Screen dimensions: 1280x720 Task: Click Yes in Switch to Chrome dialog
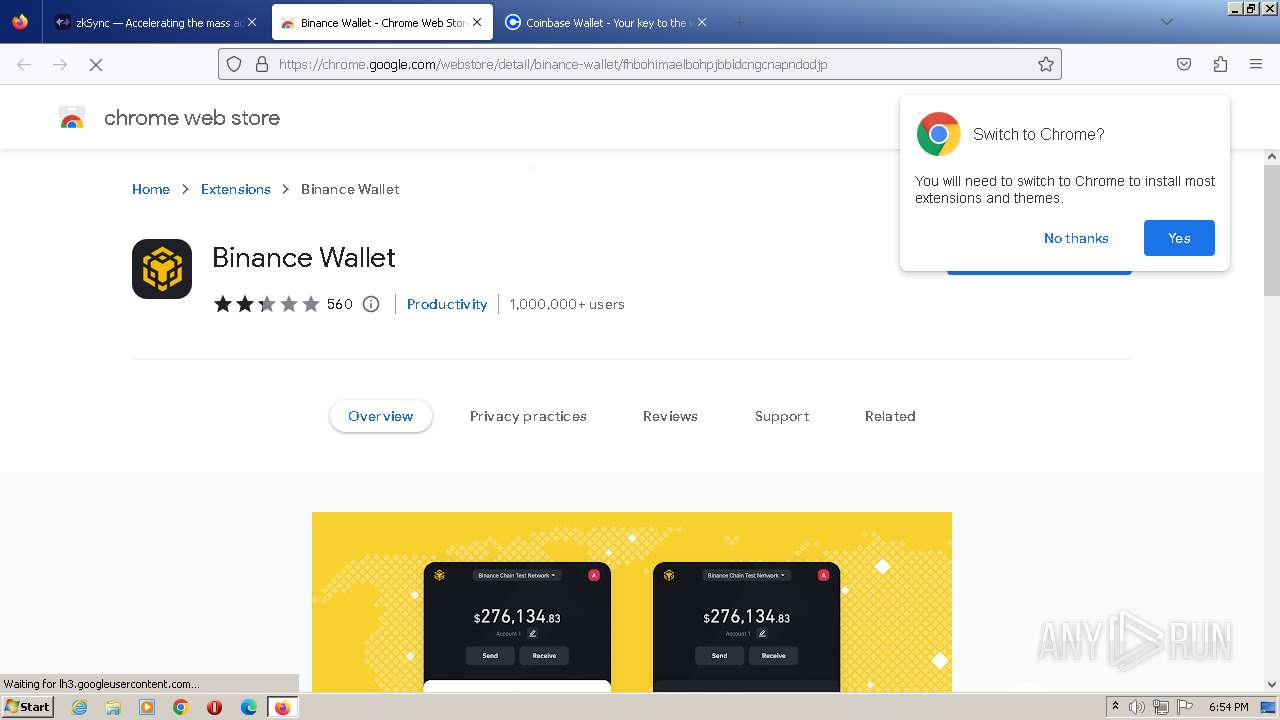pyautogui.click(x=1179, y=238)
